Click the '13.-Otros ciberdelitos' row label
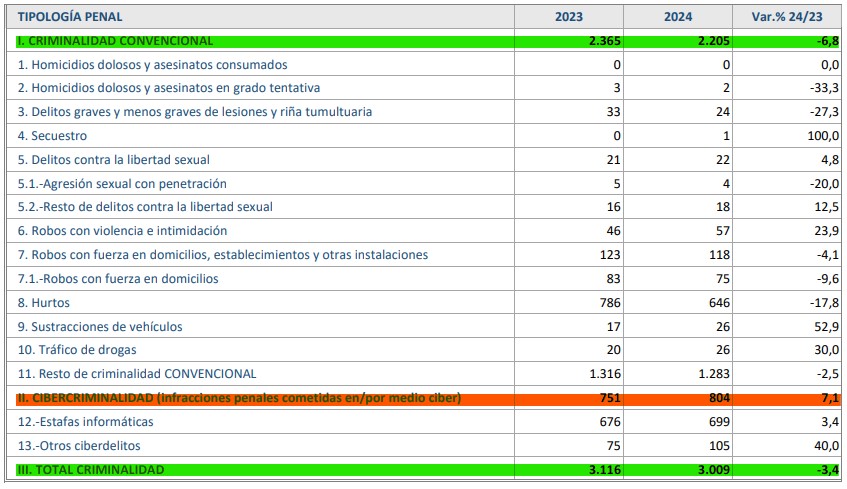Screen dimensions: 847x489 pyautogui.click(x=79, y=446)
